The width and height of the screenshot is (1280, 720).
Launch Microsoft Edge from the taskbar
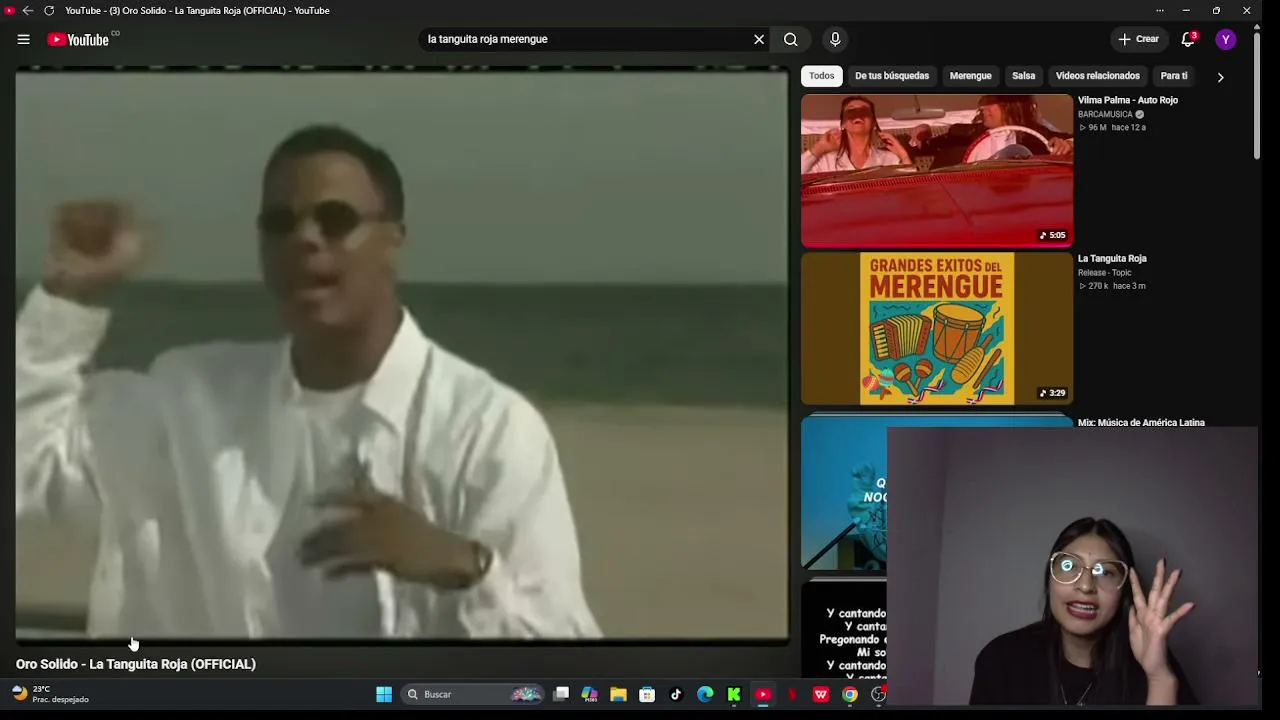[x=705, y=694]
